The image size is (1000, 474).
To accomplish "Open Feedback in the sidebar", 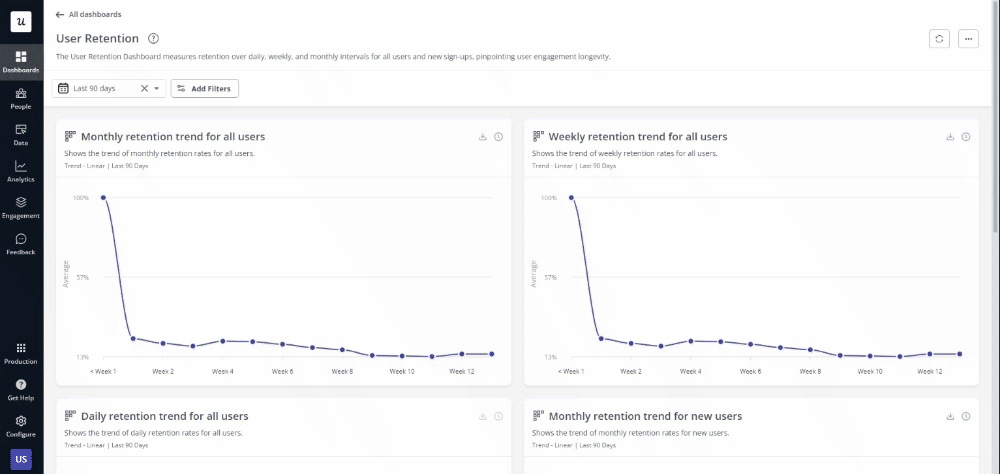I will coord(21,244).
